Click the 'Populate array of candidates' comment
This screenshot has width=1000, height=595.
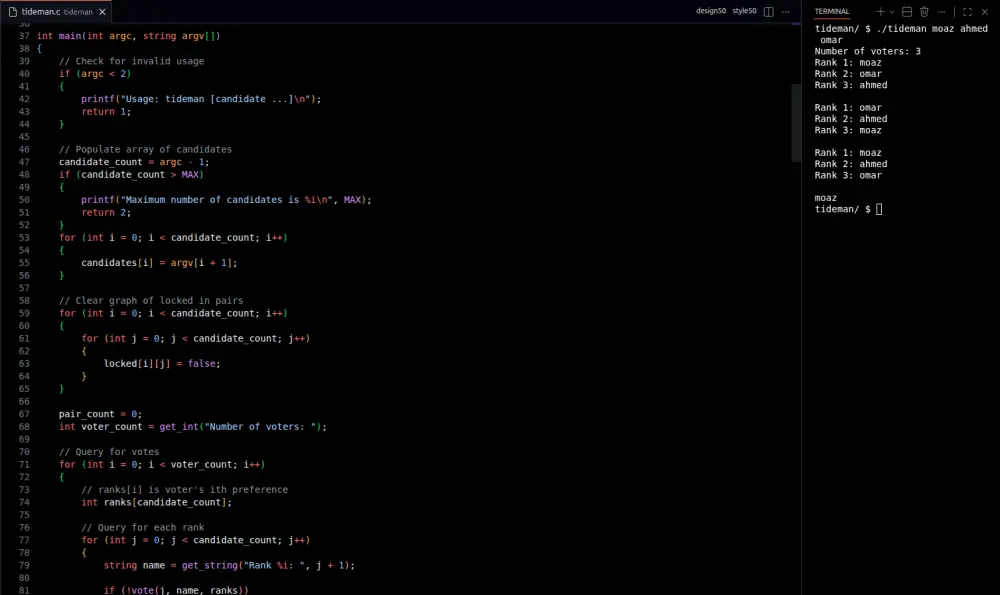[x=145, y=149]
